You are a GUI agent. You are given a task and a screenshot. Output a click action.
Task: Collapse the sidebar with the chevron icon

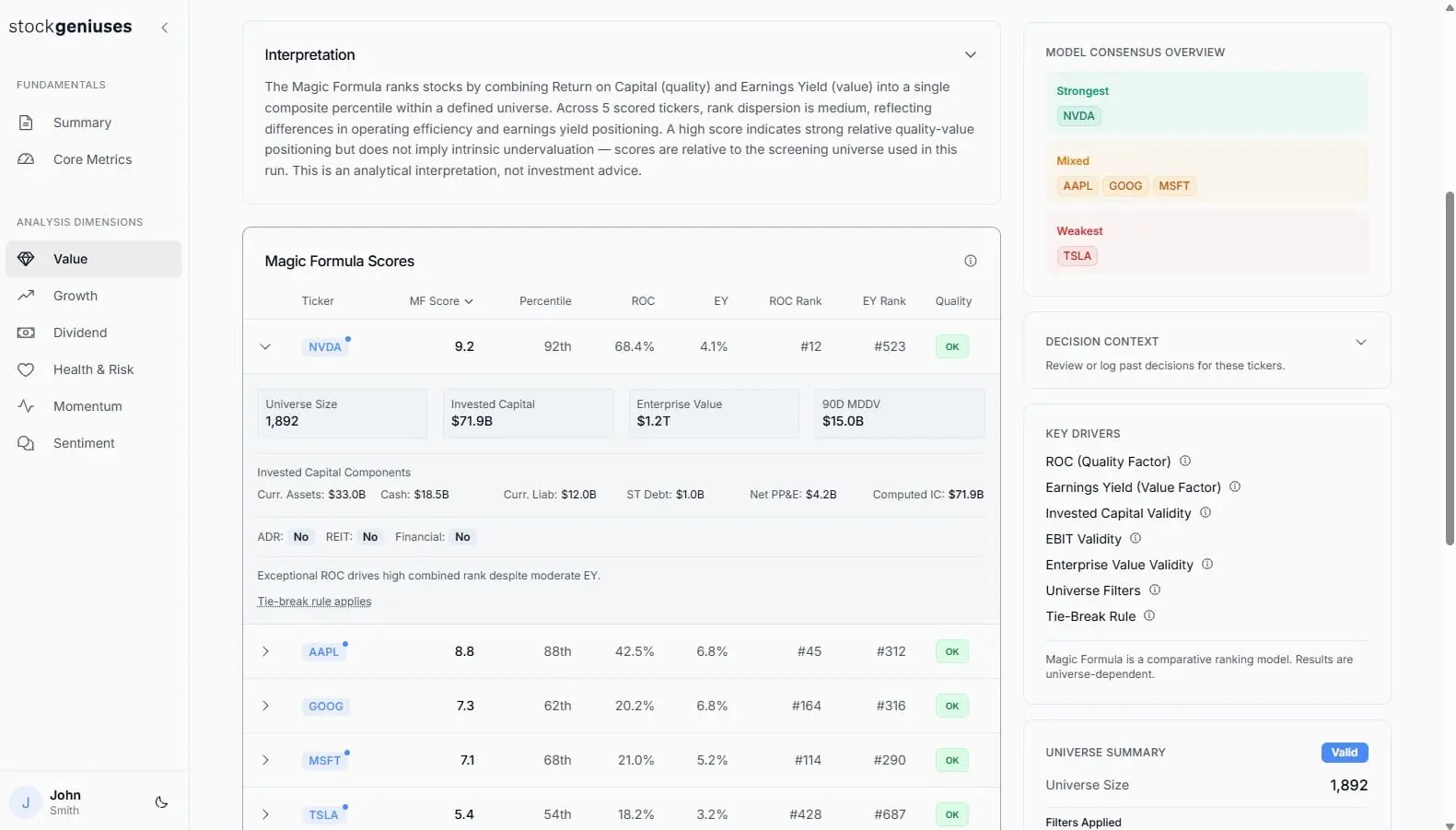165,28
